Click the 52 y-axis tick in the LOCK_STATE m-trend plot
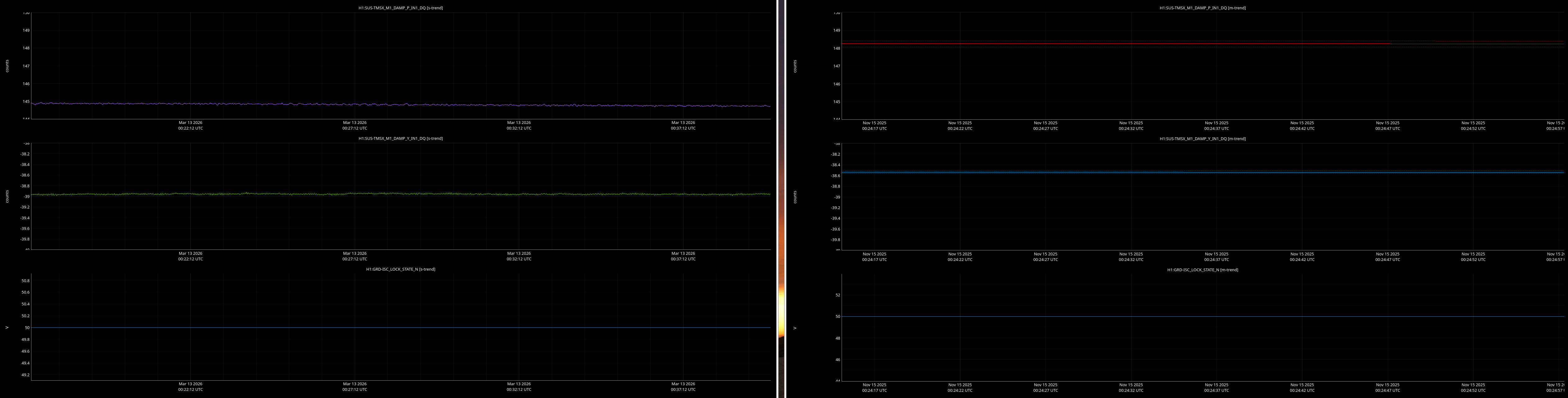Screen dimensions: 1568x398 click(838, 295)
